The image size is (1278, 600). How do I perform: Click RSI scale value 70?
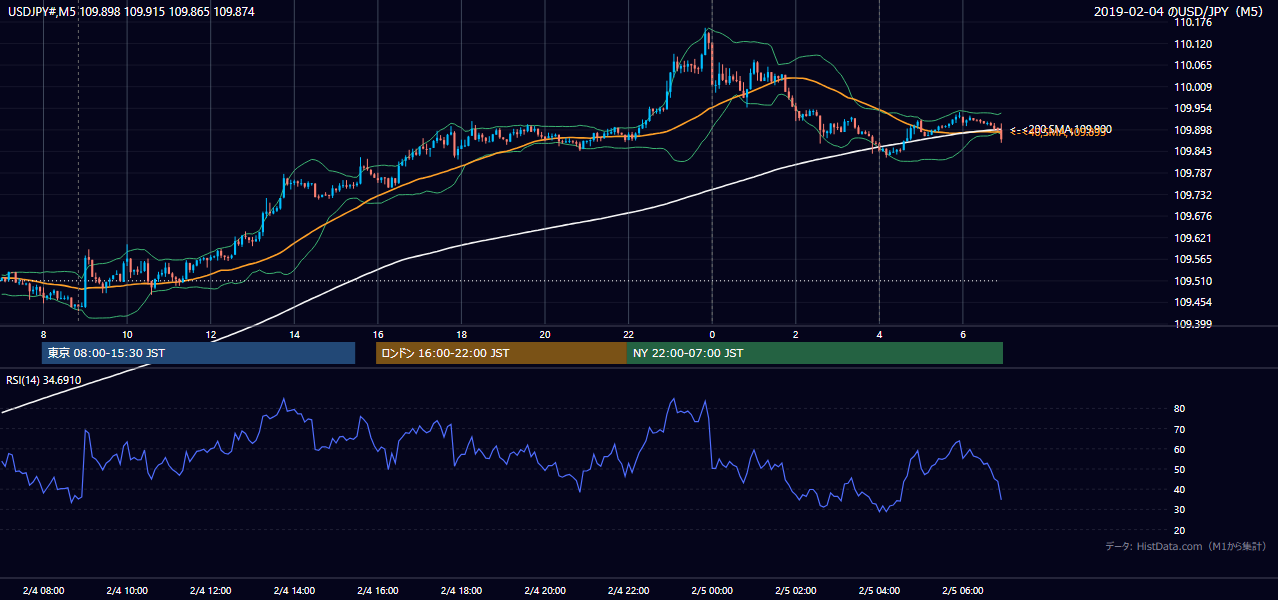(1180, 429)
